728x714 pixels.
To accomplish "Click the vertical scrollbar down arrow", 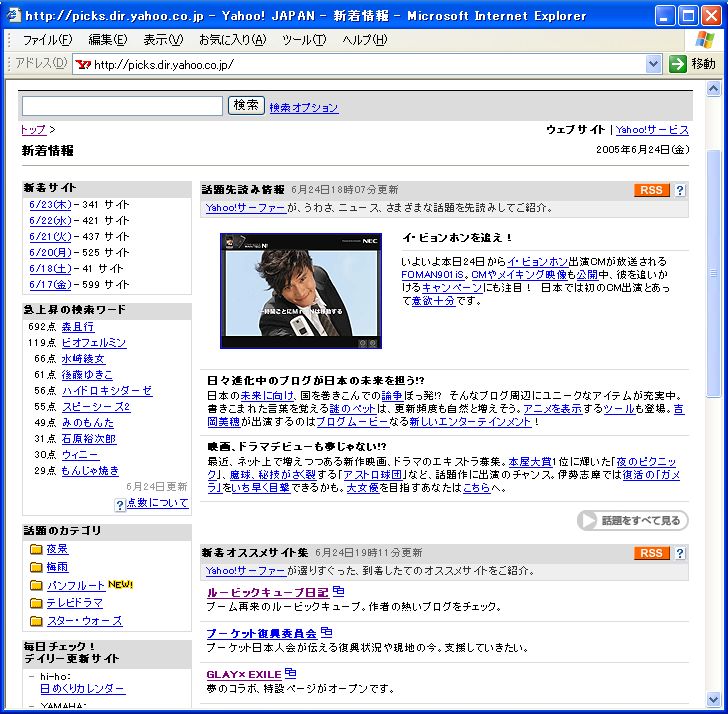I will (x=713, y=699).
